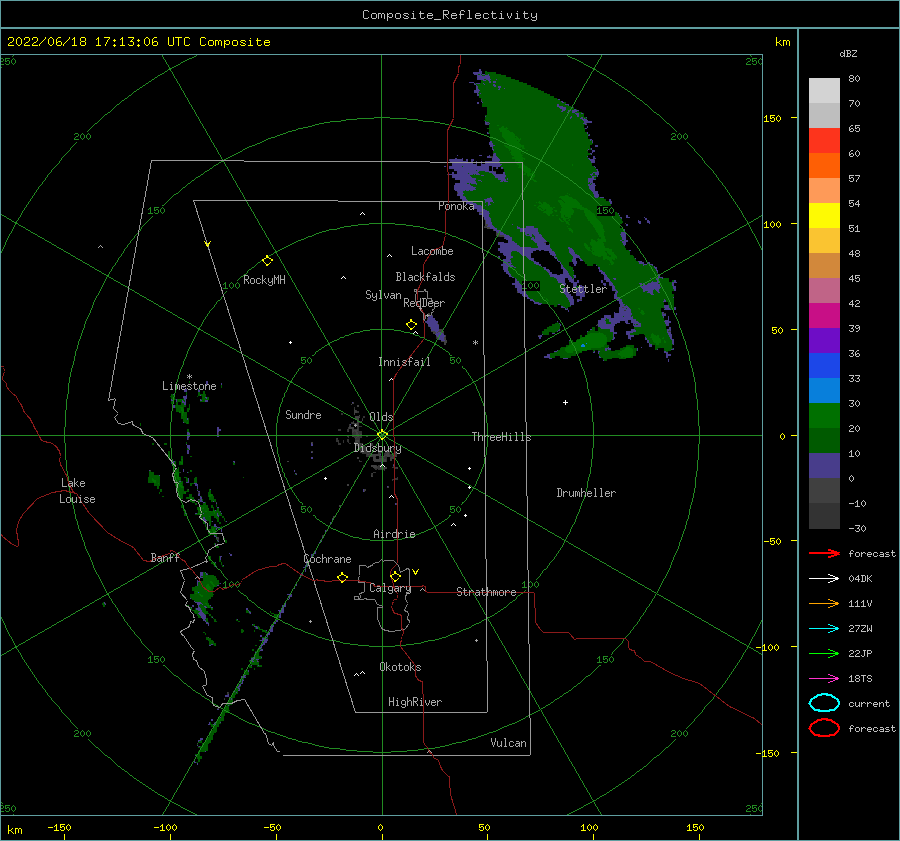The height and width of the screenshot is (841, 900).
Task: Click the Didsbury label
Action: [378, 448]
